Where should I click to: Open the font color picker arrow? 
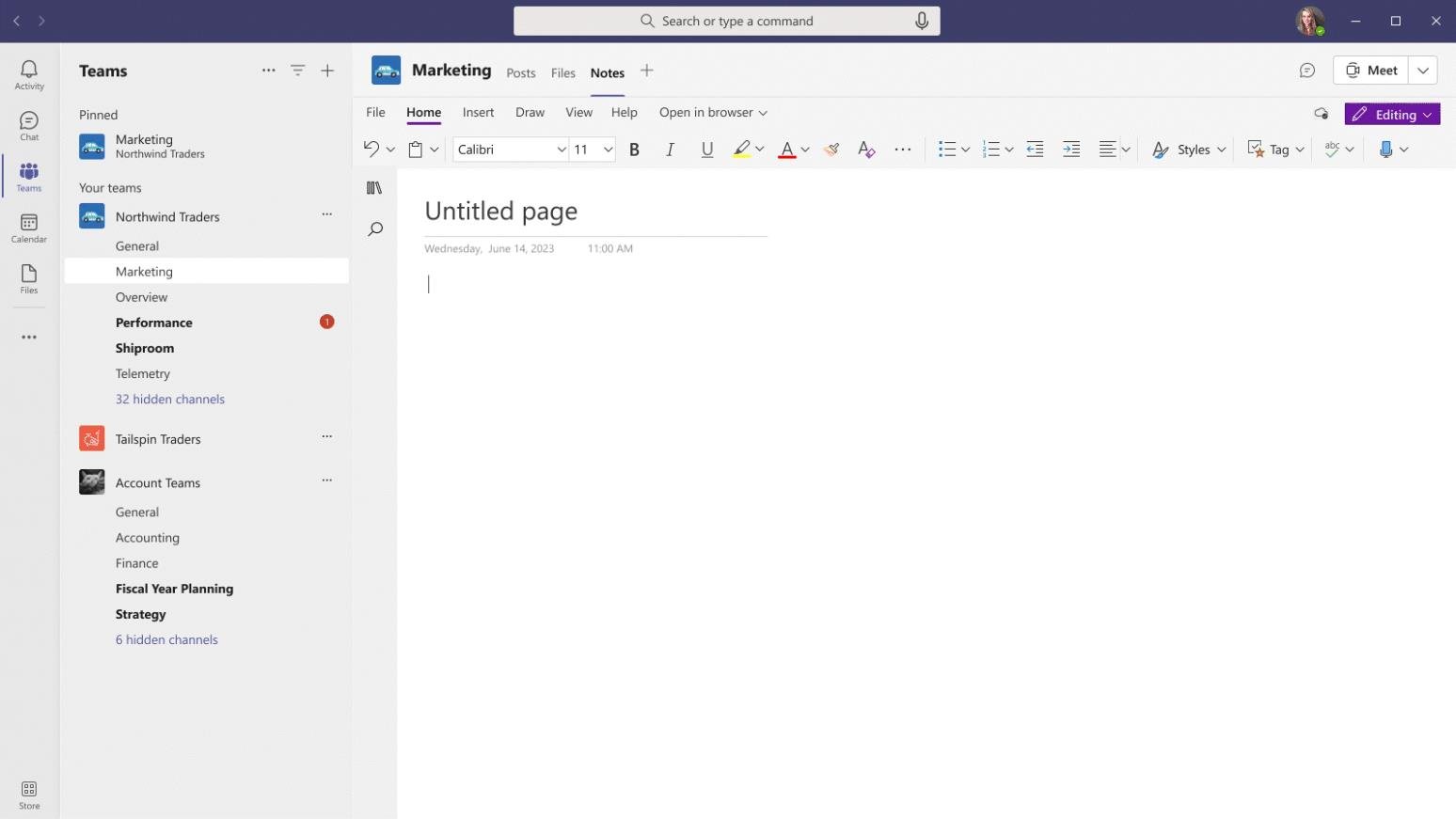tap(805, 150)
